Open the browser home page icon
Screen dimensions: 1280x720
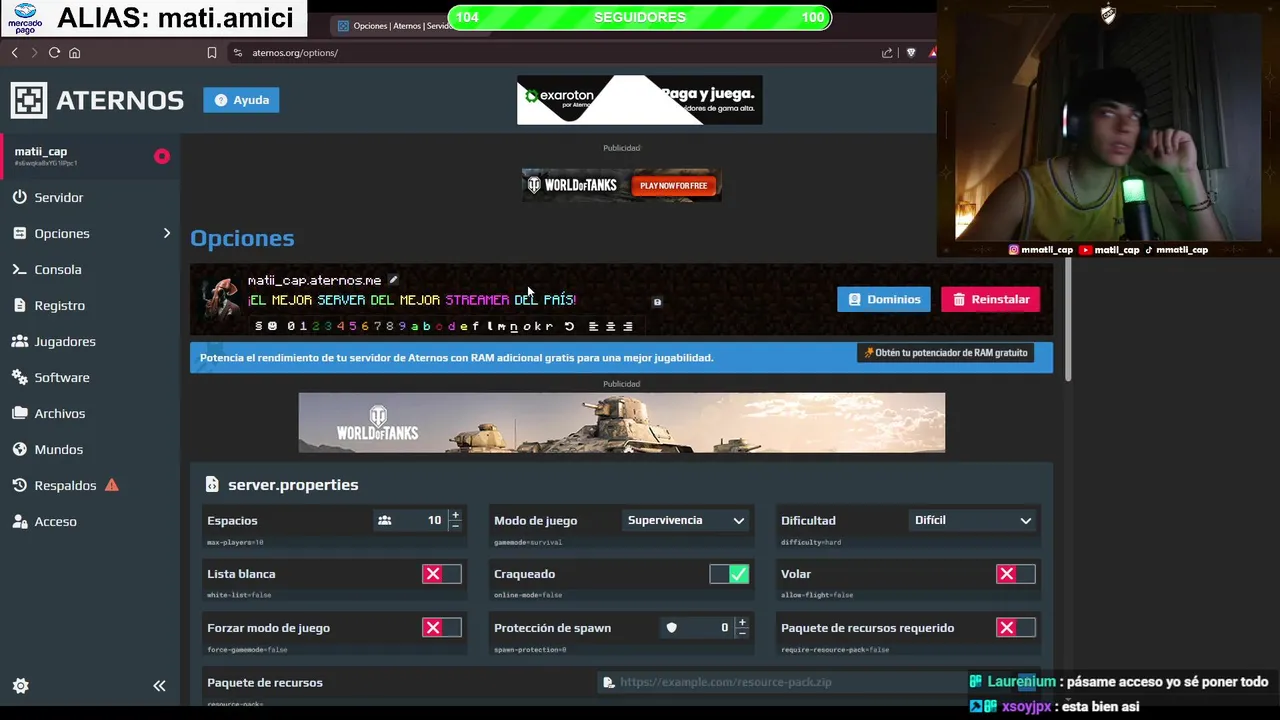tap(74, 53)
